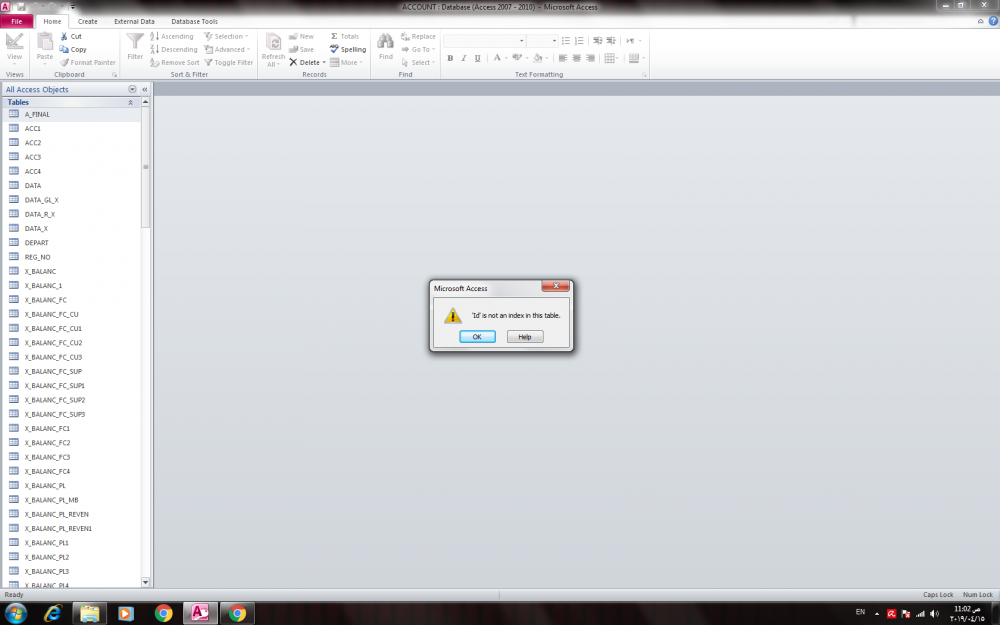The height and width of the screenshot is (625, 1000).
Task: Click the Replace icon
Action: pyautogui.click(x=405, y=36)
